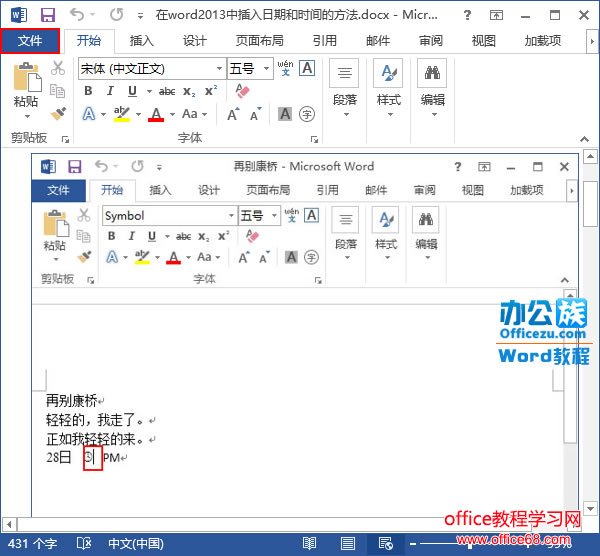Open font size dropdown in outer ribbon
This screenshot has width=600, height=556.
click(x=267, y=68)
